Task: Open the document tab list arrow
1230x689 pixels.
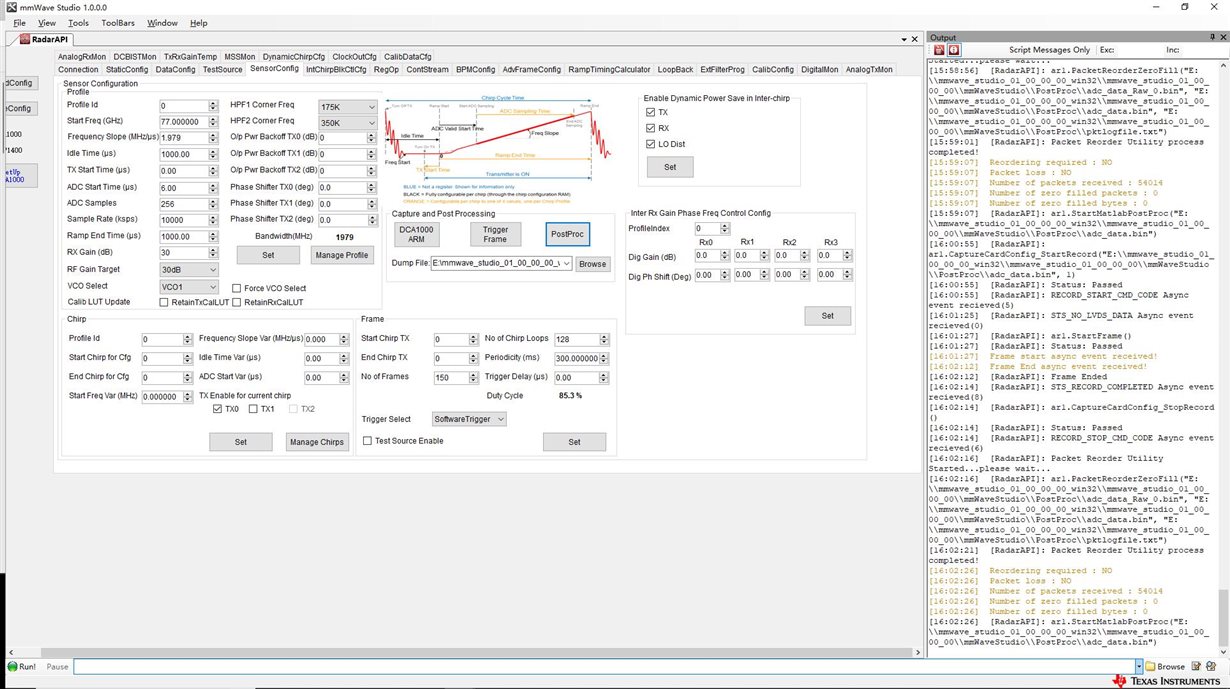Action: 904,39
